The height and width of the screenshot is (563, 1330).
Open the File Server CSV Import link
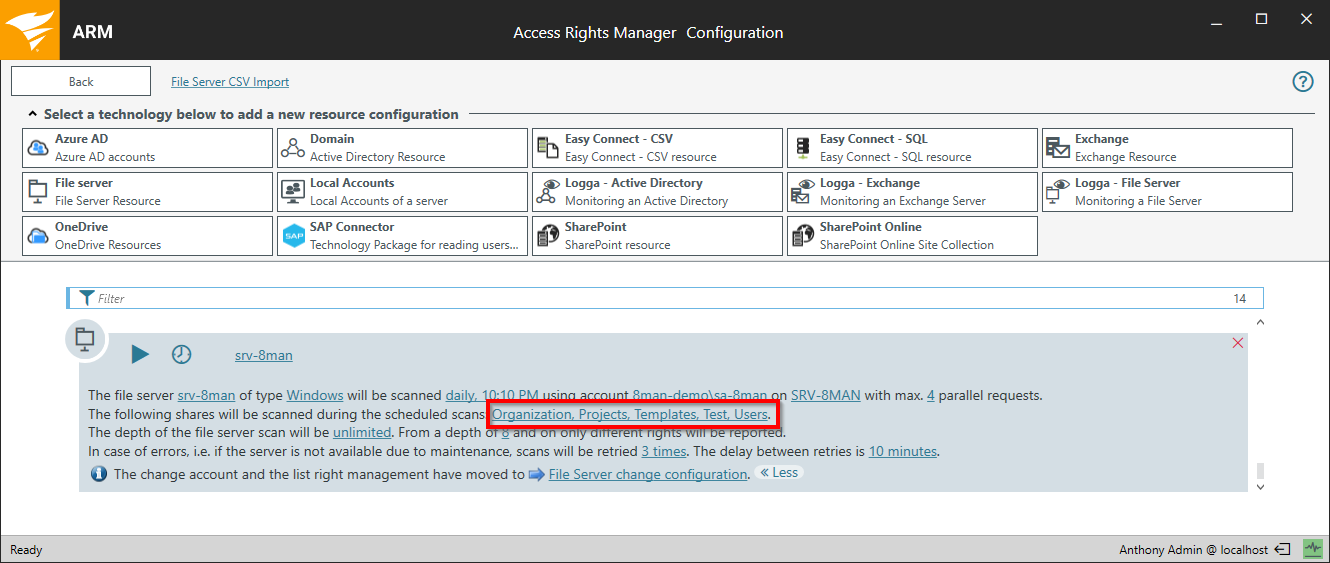[230, 82]
